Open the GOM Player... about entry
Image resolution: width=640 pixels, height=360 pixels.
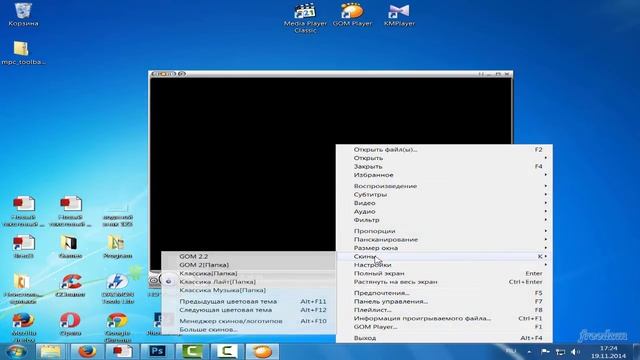click(444, 327)
